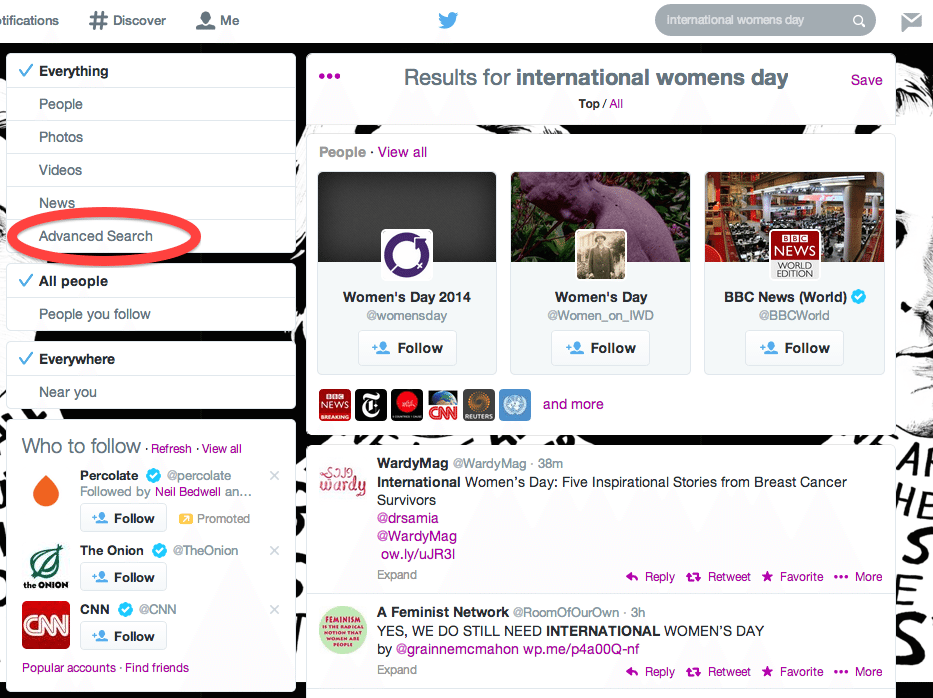Select the All people filter

click(x=151, y=281)
